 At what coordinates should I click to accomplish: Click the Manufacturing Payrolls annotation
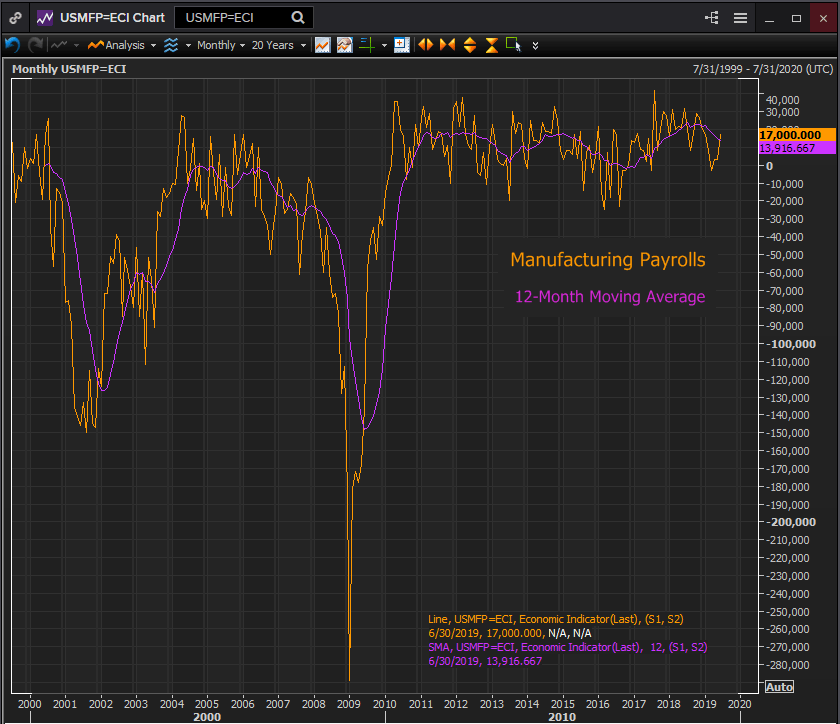[x=608, y=259]
